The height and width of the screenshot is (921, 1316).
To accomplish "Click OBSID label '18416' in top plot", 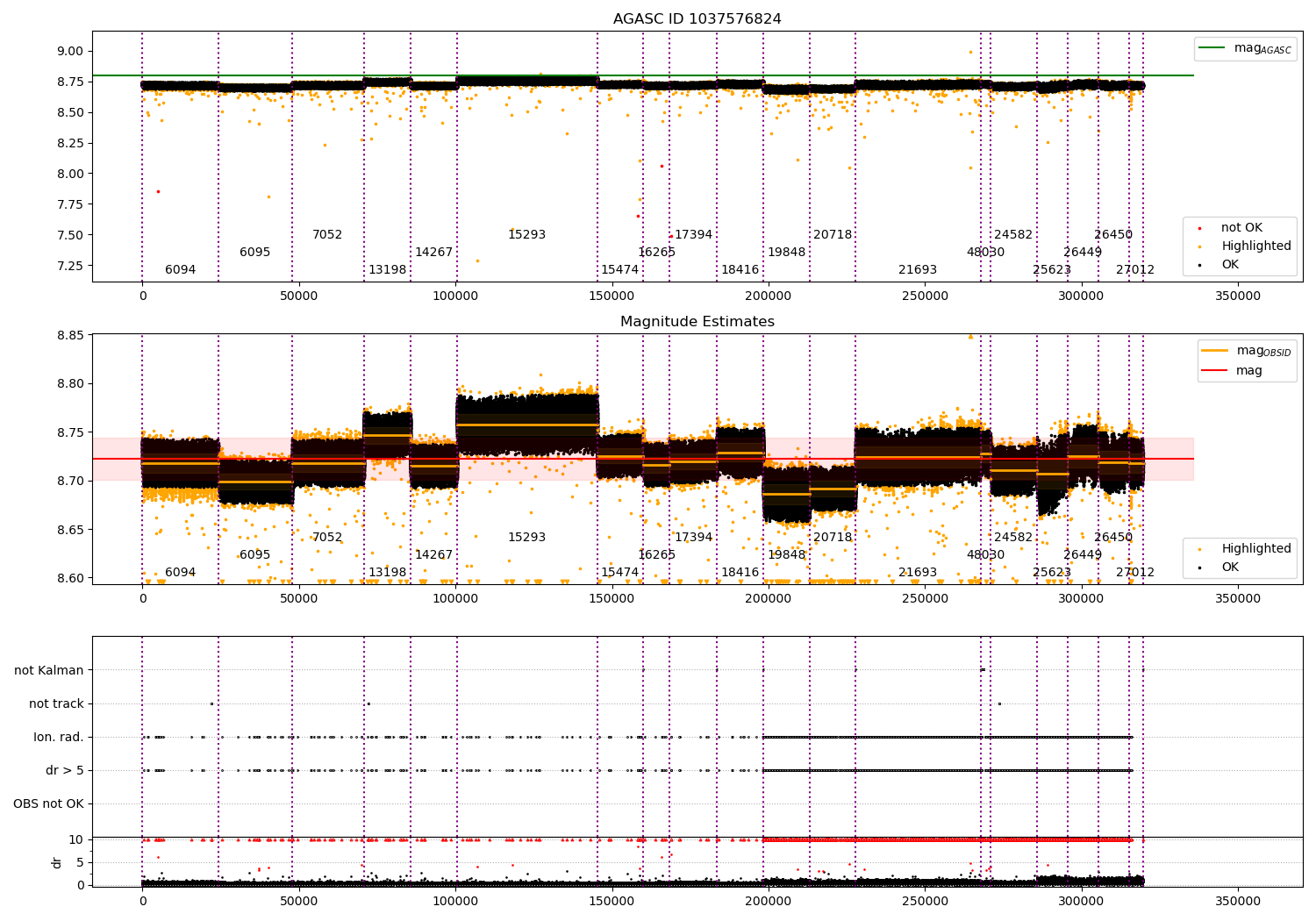I will tap(740, 270).
